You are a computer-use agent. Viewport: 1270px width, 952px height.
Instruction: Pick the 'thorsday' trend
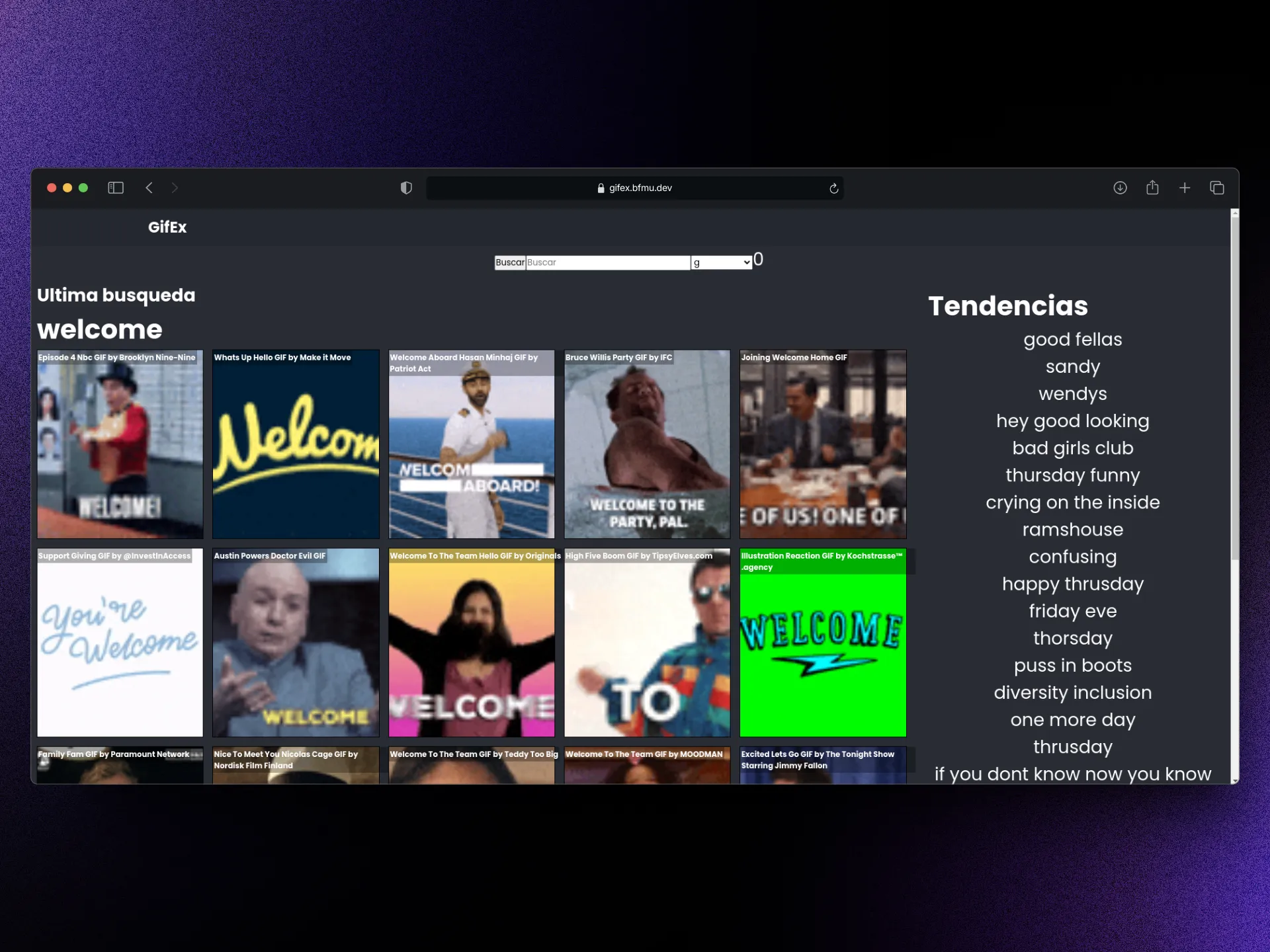[x=1072, y=638]
